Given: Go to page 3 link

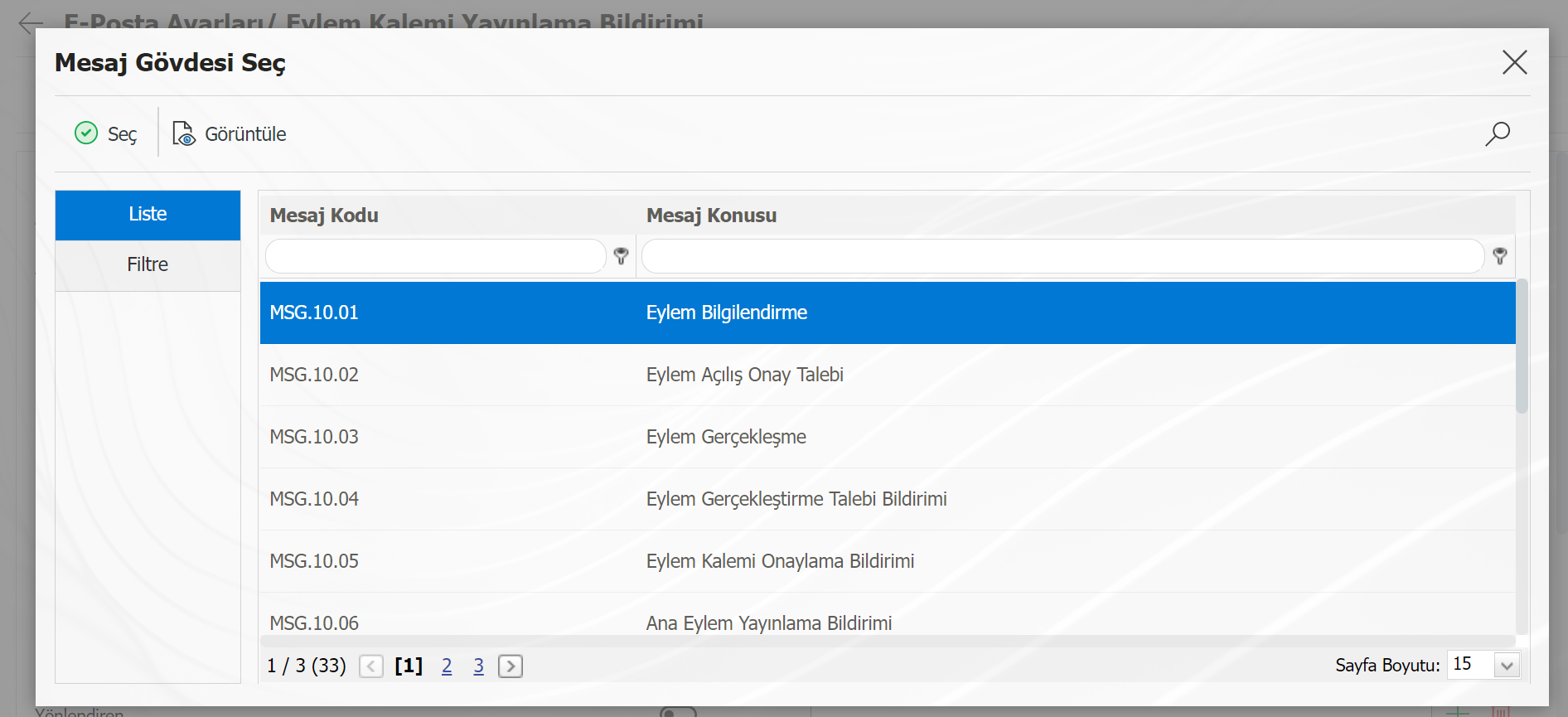Looking at the screenshot, I should pos(478,666).
